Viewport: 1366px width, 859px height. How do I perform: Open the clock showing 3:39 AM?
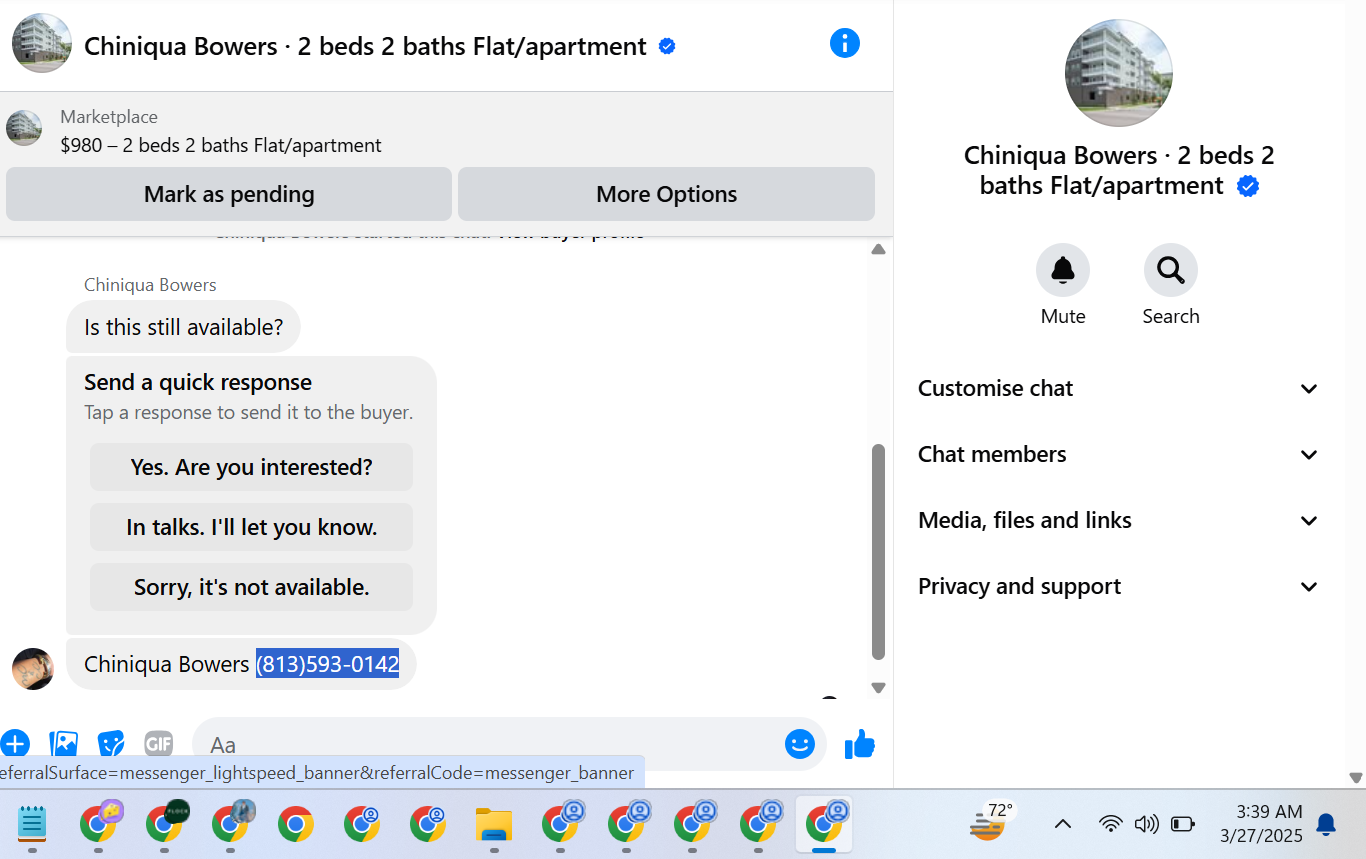[x=1261, y=823]
